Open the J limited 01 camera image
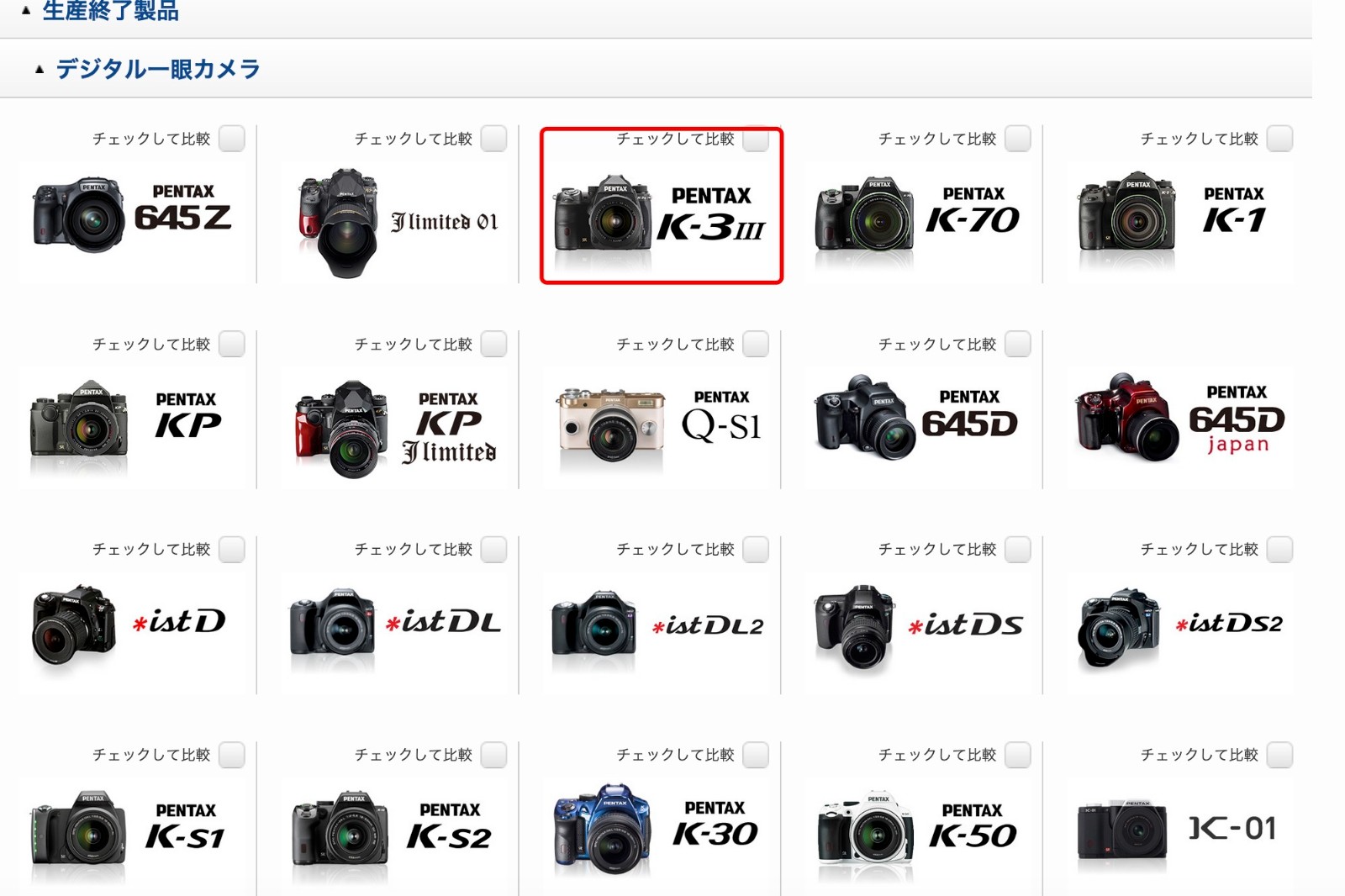Screen dimensions: 1345x896 [338, 223]
